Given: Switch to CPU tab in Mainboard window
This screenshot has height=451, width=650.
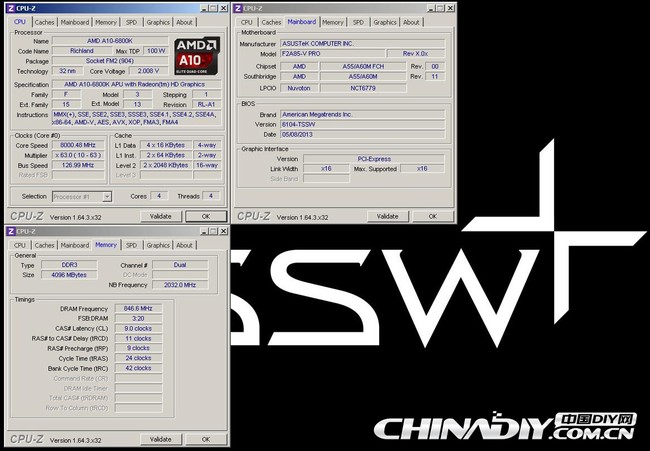Looking at the screenshot, I should click(246, 22).
